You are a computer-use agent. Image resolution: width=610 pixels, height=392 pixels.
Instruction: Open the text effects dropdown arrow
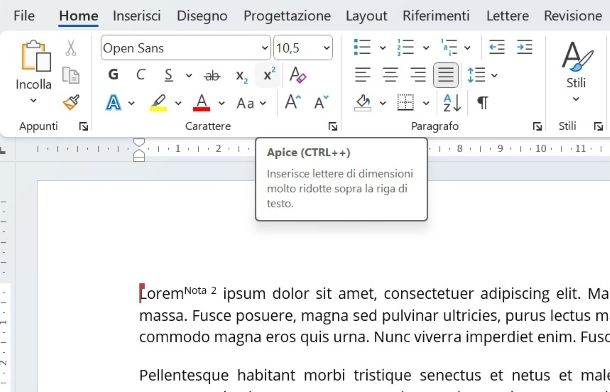tap(131, 103)
